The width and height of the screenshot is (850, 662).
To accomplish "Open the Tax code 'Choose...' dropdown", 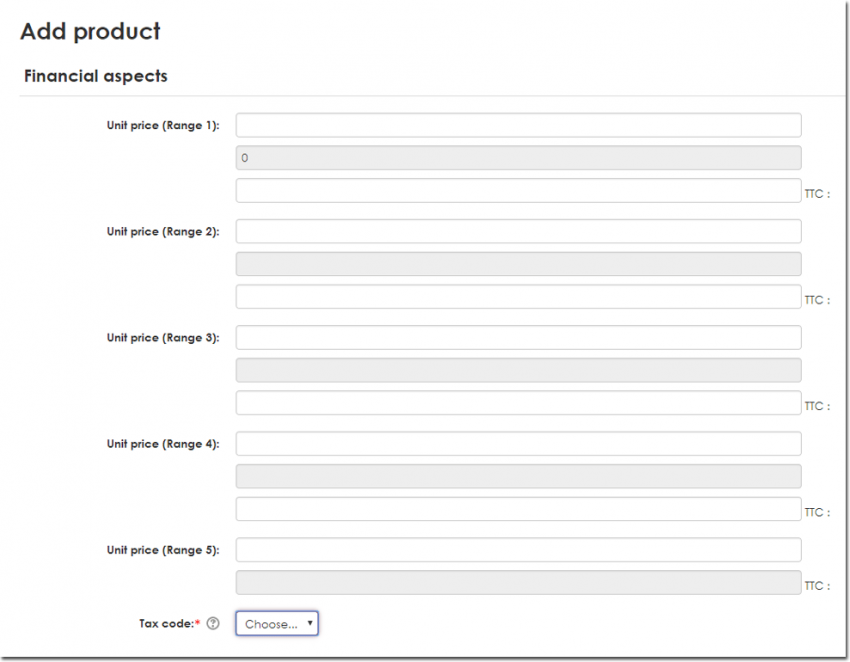I will click(277, 624).
